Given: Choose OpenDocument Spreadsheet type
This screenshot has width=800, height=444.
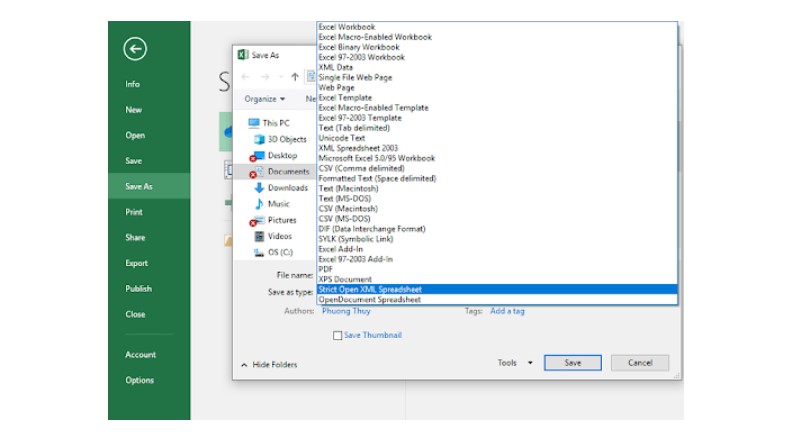Looking at the screenshot, I should coord(497,300).
